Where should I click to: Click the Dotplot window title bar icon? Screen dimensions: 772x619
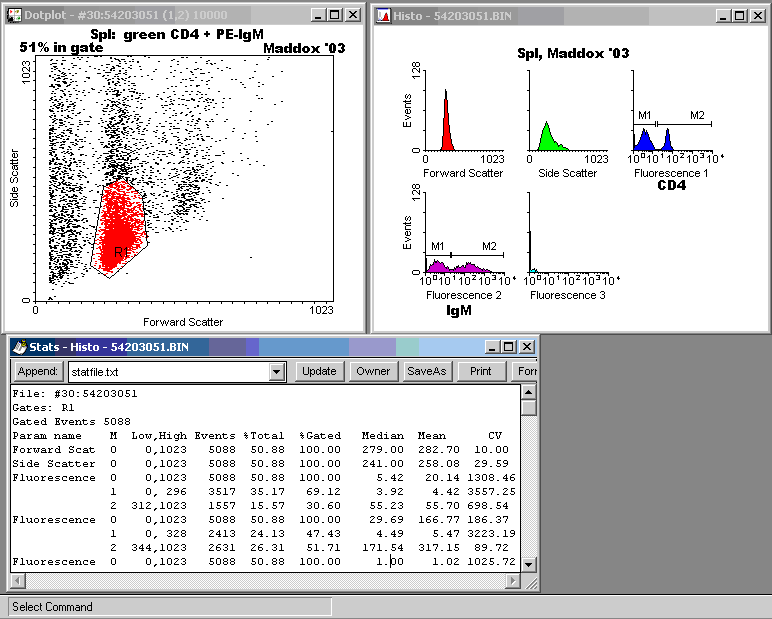pyautogui.click(x=14, y=15)
